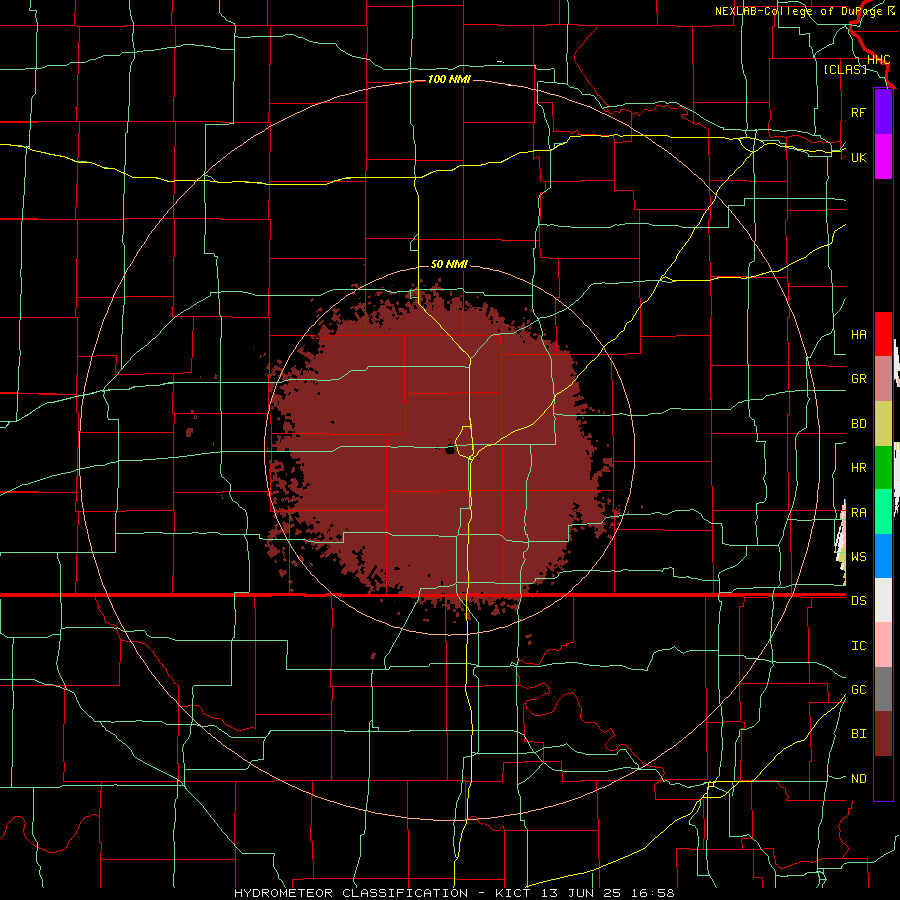The width and height of the screenshot is (900, 900).
Task: Click the KICT radar site identifier
Action: (514, 893)
